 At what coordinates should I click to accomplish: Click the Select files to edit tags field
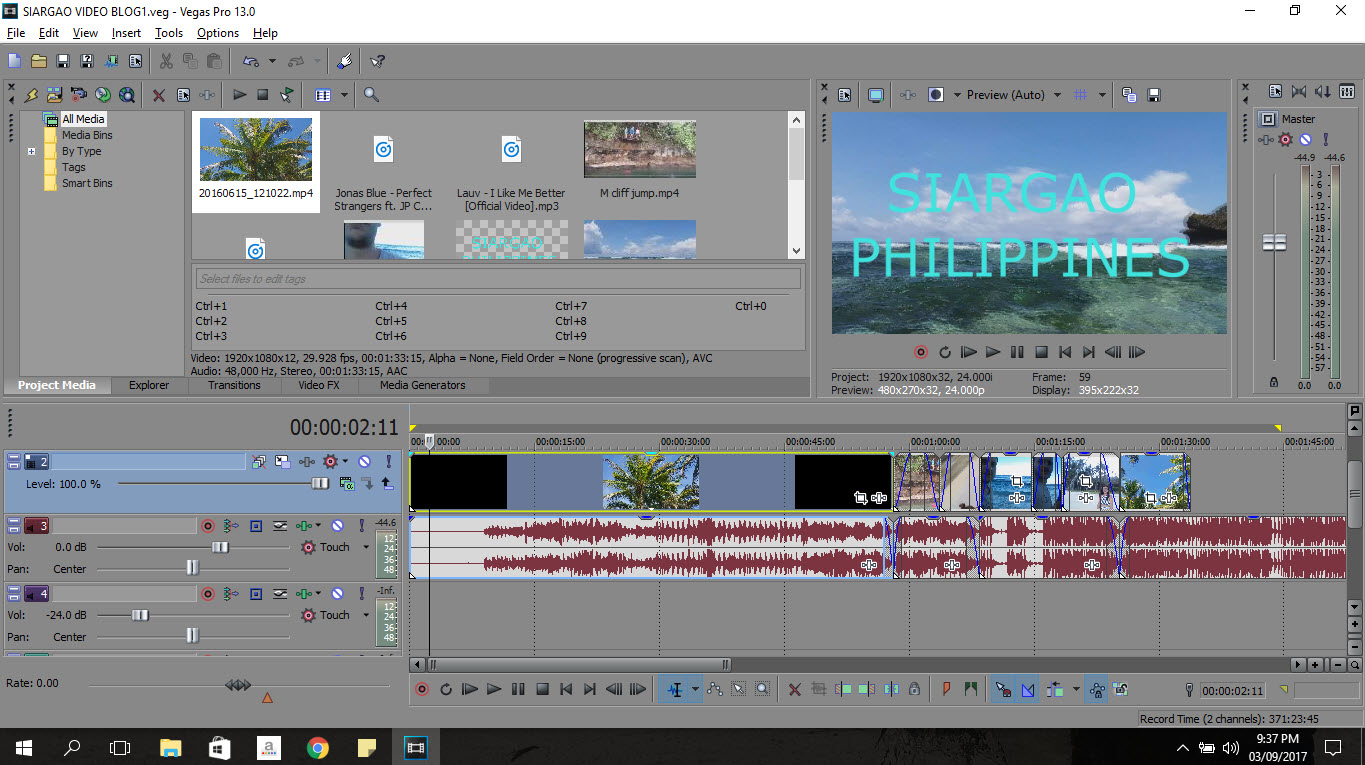497,279
